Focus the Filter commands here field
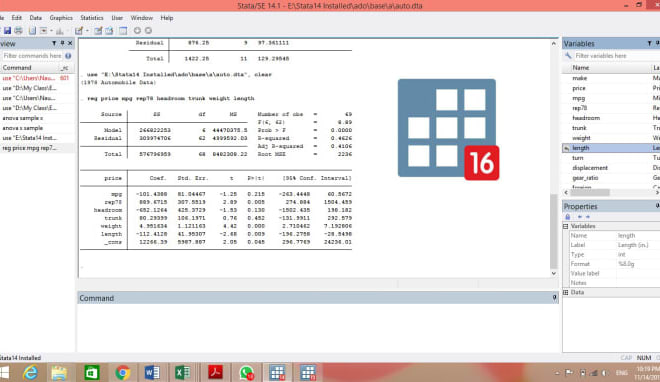 (32, 56)
